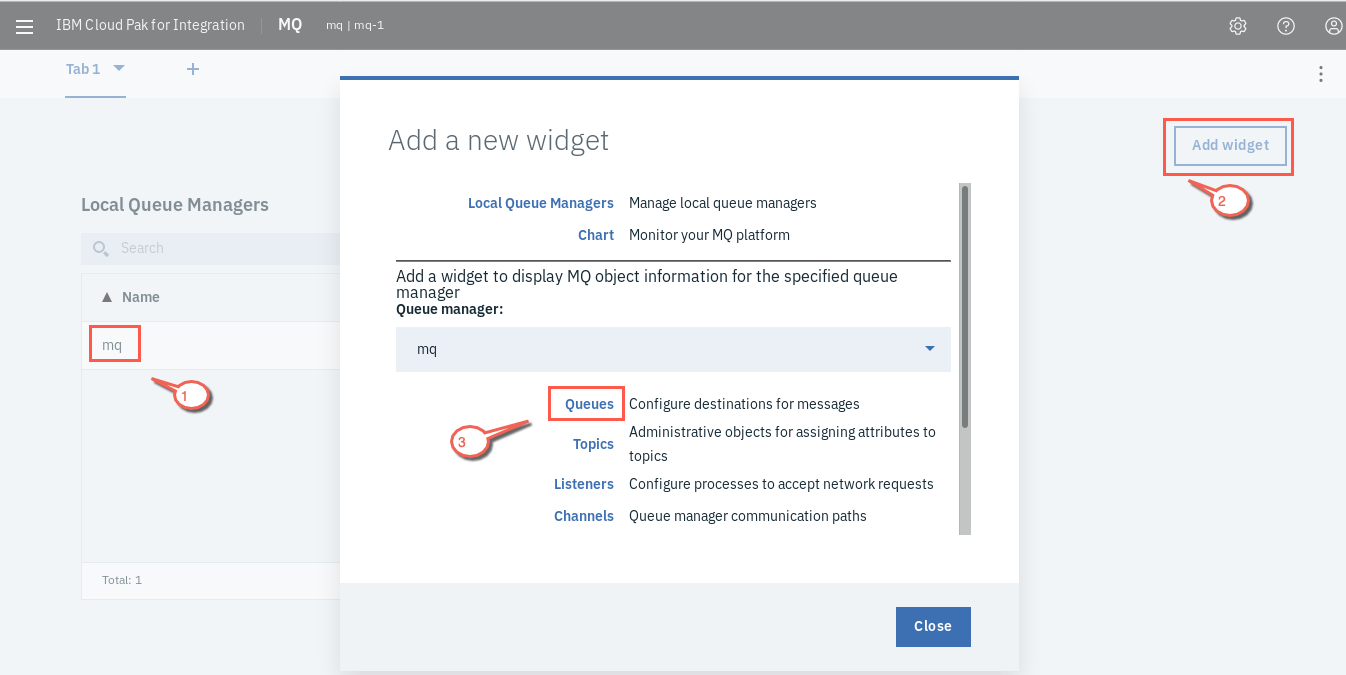Open the settings gear icon
The width and height of the screenshot is (1346, 675).
(1238, 26)
